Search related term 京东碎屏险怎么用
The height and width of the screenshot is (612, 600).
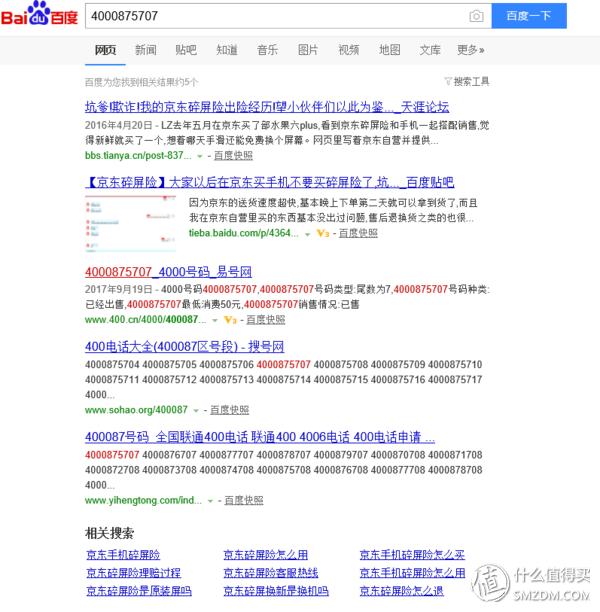coord(265,555)
